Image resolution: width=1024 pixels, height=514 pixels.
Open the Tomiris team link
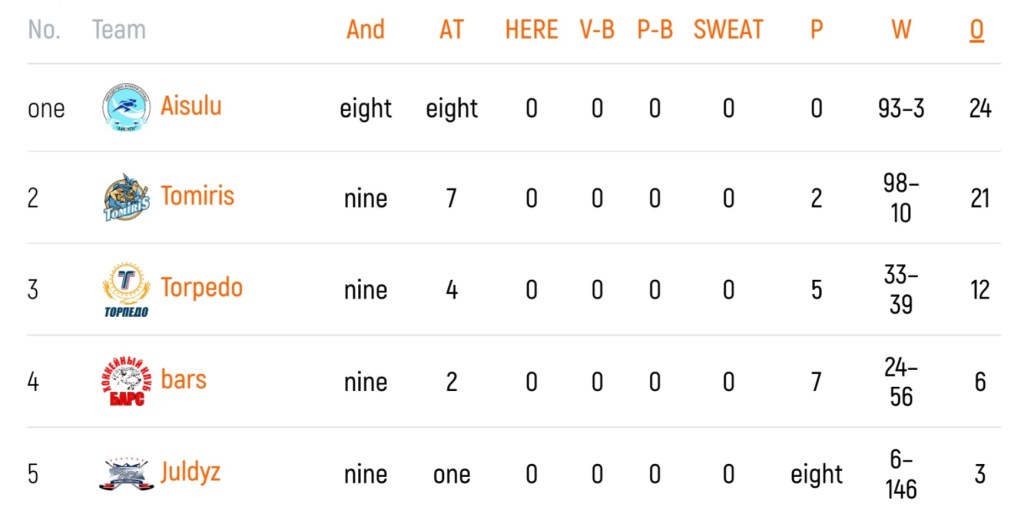pyautogui.click(x=197, y=196)
